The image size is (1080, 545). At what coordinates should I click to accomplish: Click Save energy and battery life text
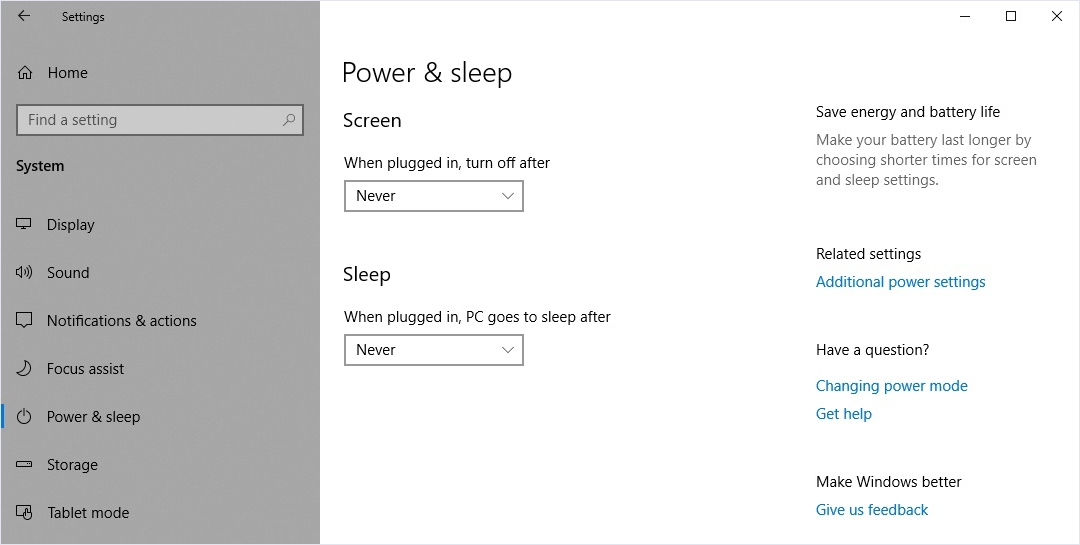tap(908, 112)
